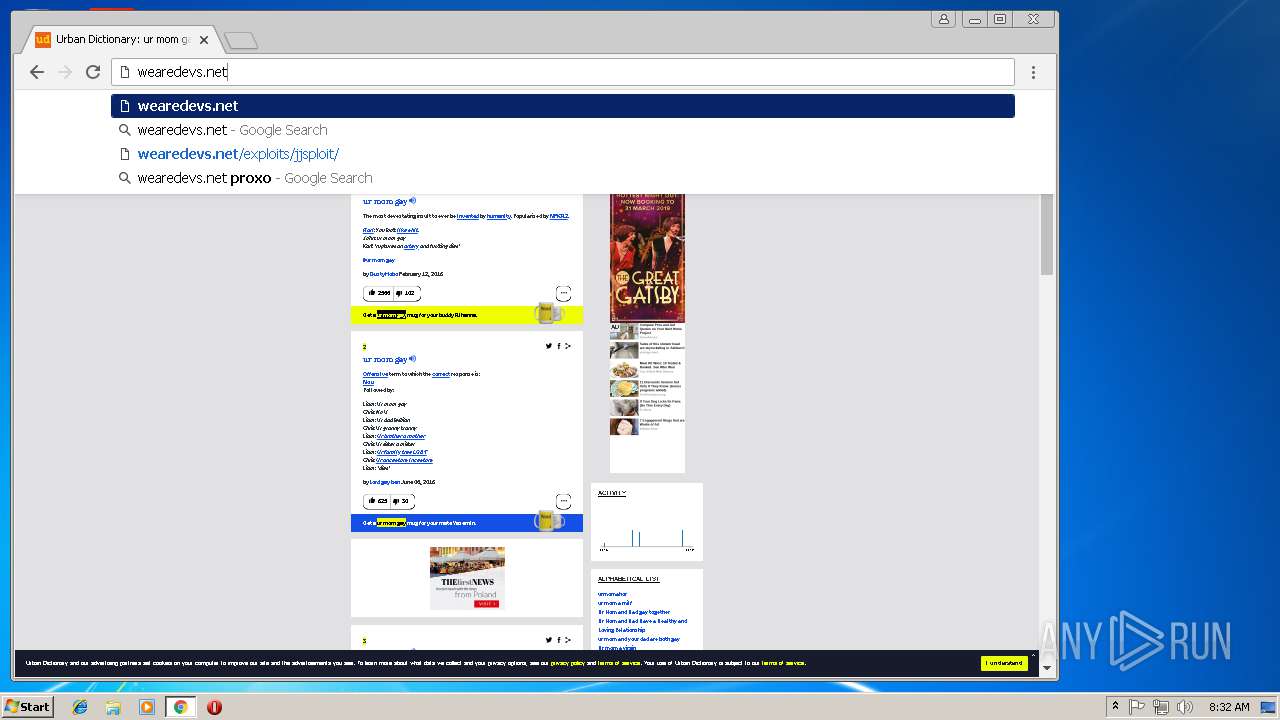Share third definition on Twitter
1280x720 pixels.
(x=549, y=640)
